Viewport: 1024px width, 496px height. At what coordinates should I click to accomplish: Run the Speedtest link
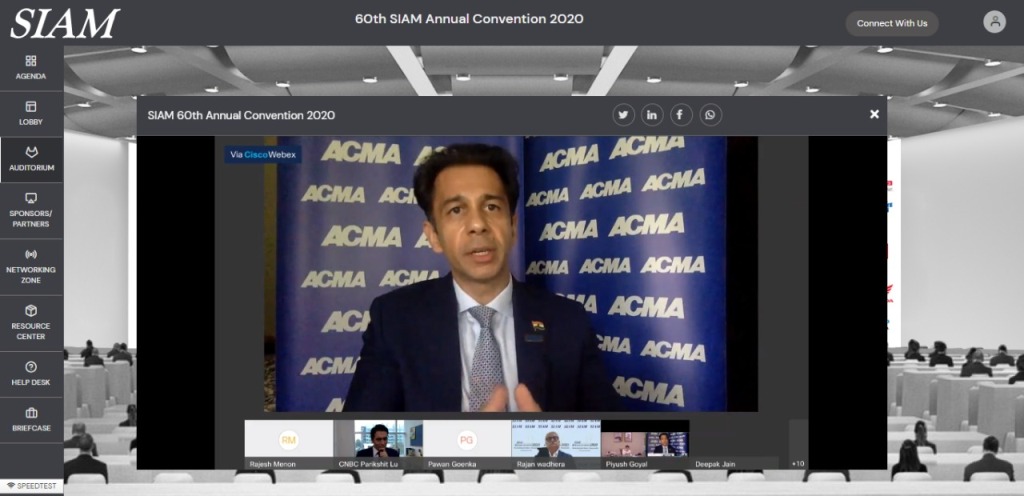[32, 486]
